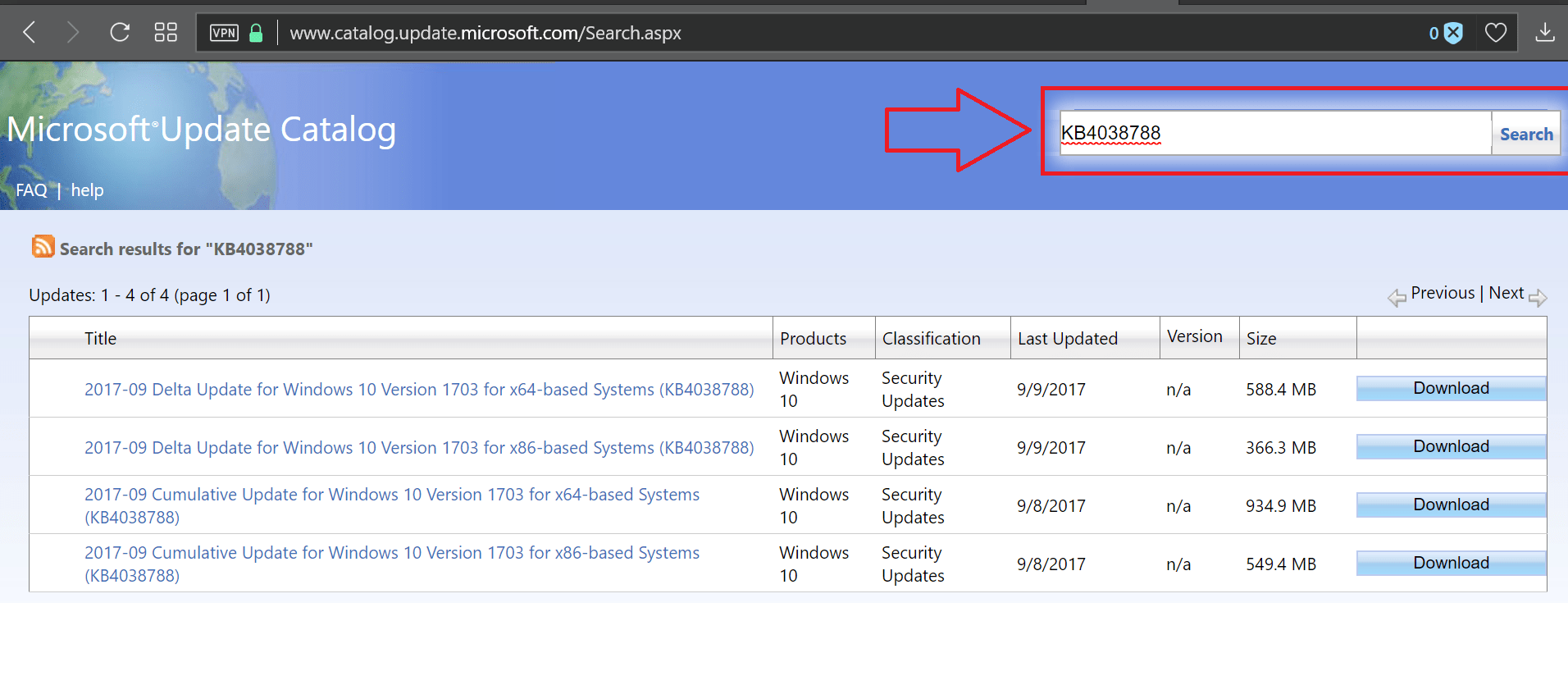The image size is (1568, 685).
Task: Sort results by Size column
Action: [1261, 339]
